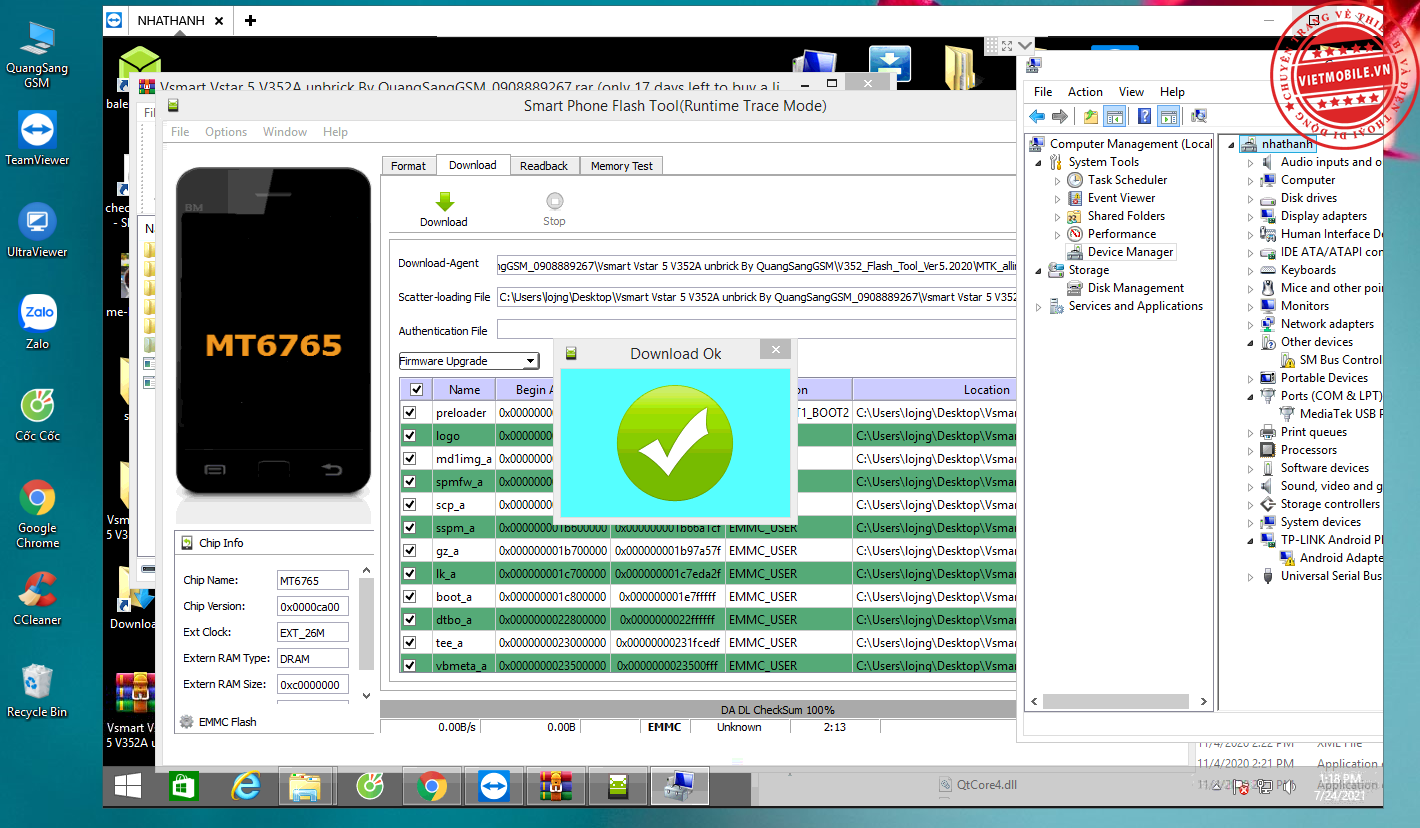Toggle the select-all checkbox in table header

[417, 390]
